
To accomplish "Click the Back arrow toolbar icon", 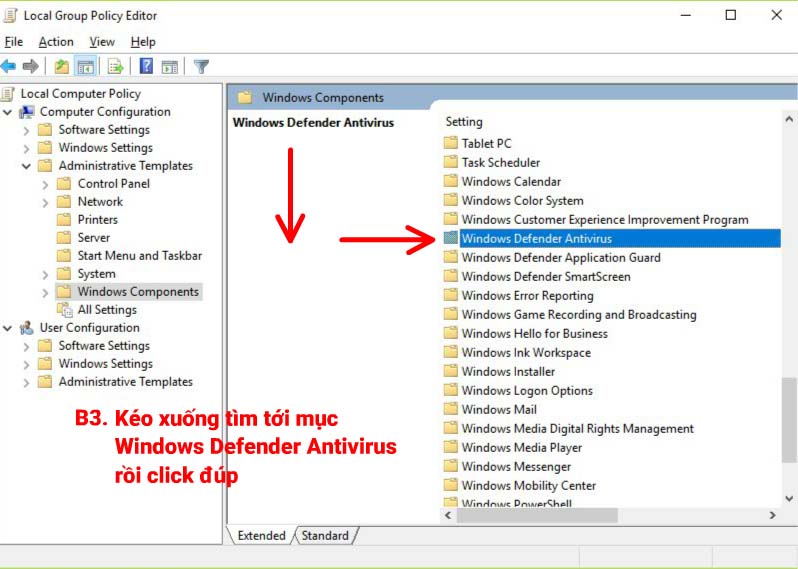I will 9,66.
